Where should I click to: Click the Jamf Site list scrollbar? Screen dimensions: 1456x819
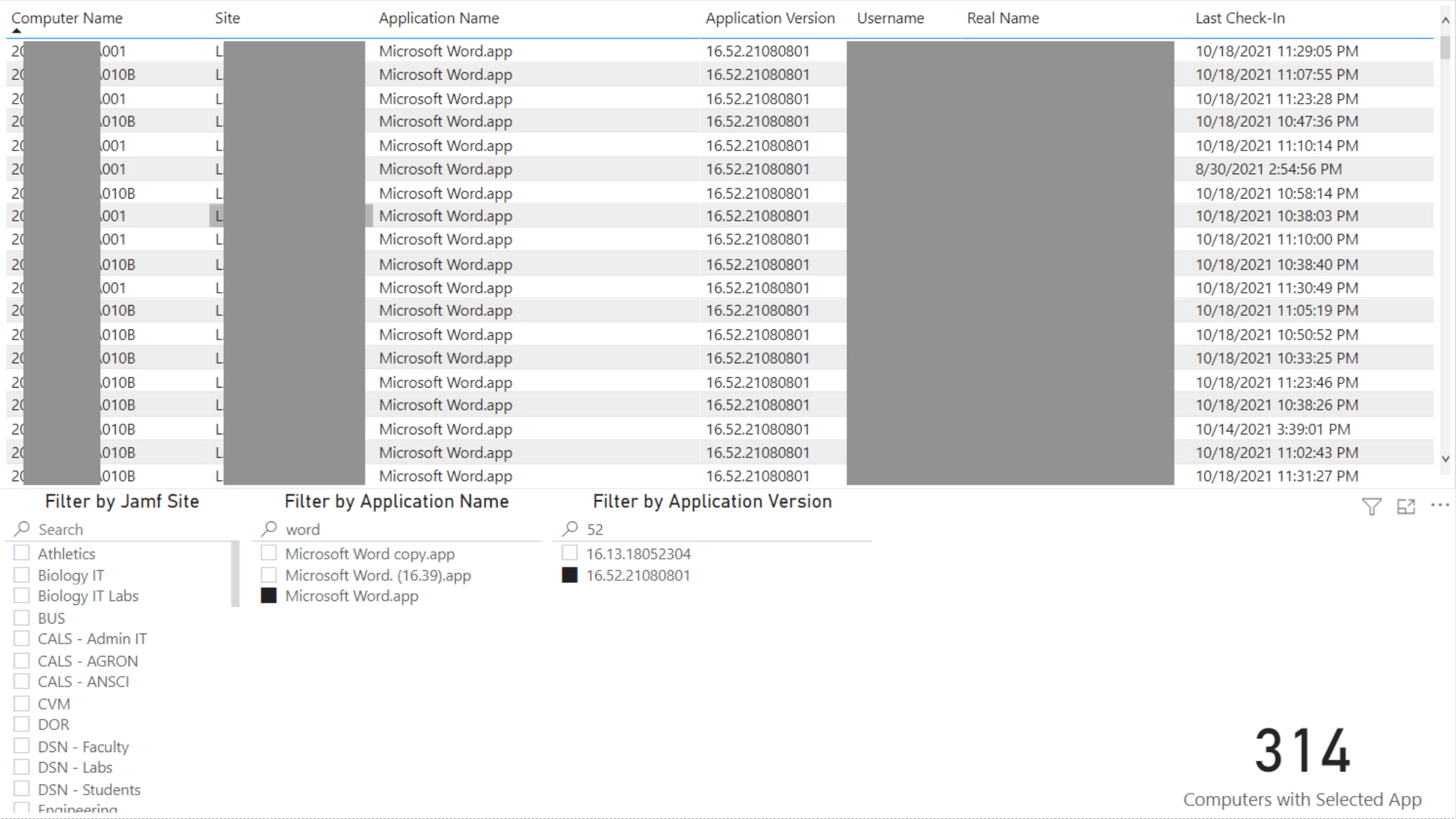235,574
